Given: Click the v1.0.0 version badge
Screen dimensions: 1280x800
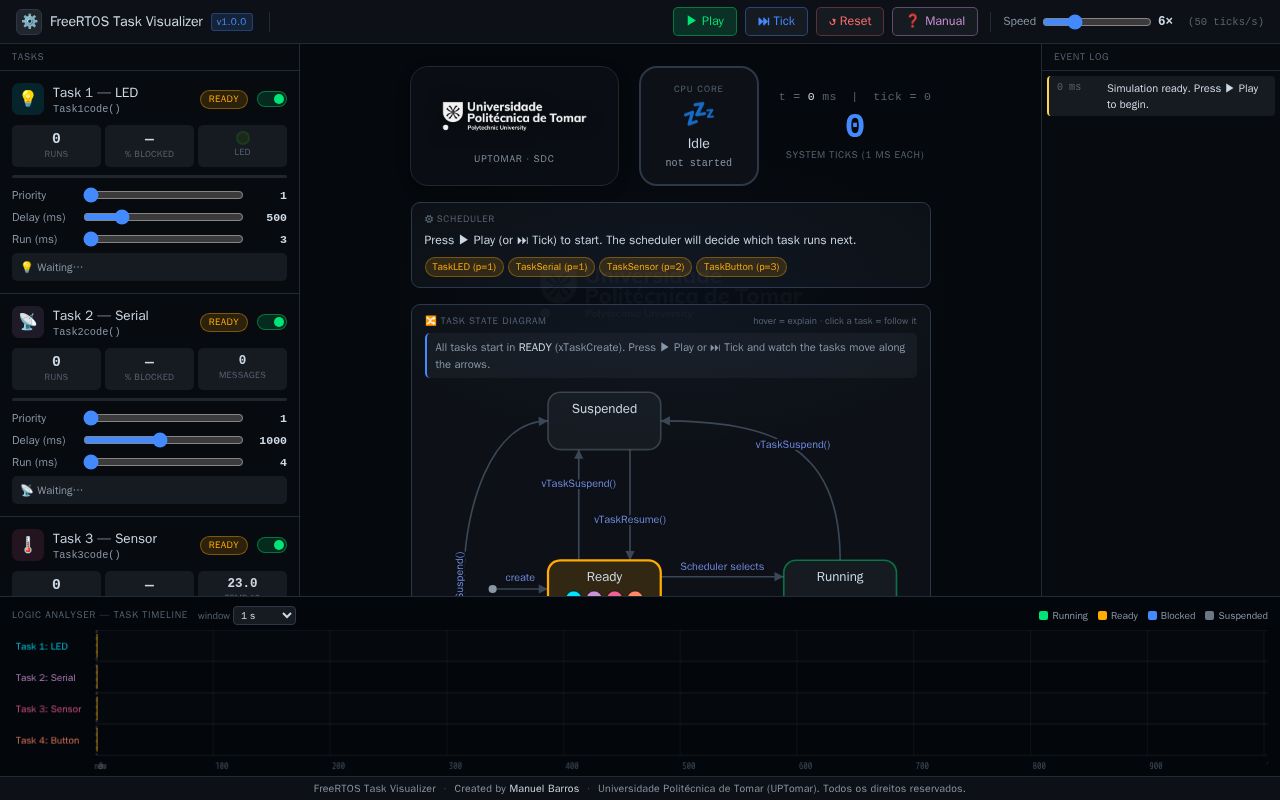Looking at the screenshot, I should [x=232, y=21].
